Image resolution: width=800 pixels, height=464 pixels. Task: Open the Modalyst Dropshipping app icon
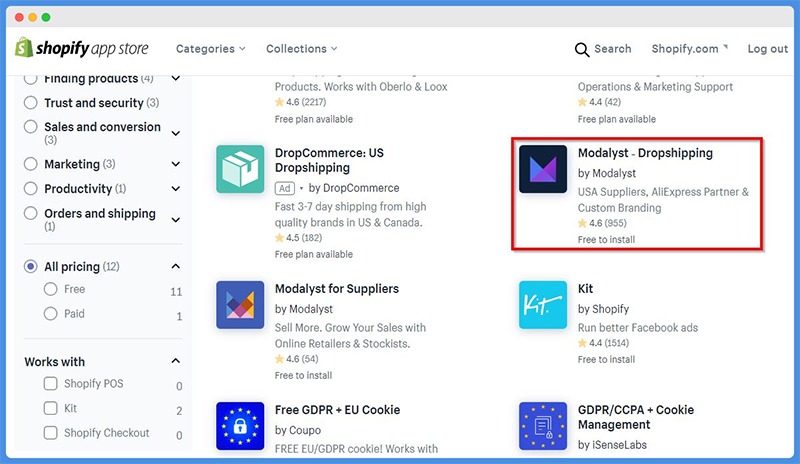tap(543, 169)
